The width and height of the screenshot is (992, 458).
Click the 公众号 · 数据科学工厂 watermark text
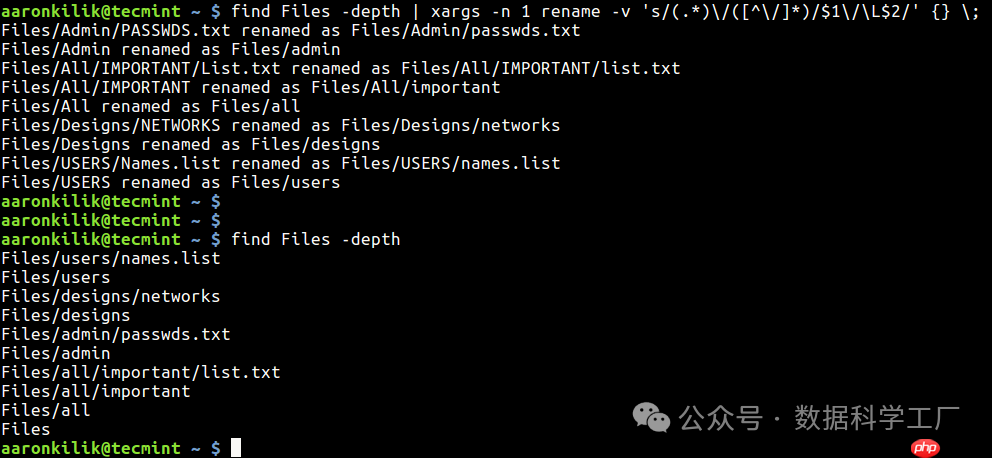pos(819,418)
